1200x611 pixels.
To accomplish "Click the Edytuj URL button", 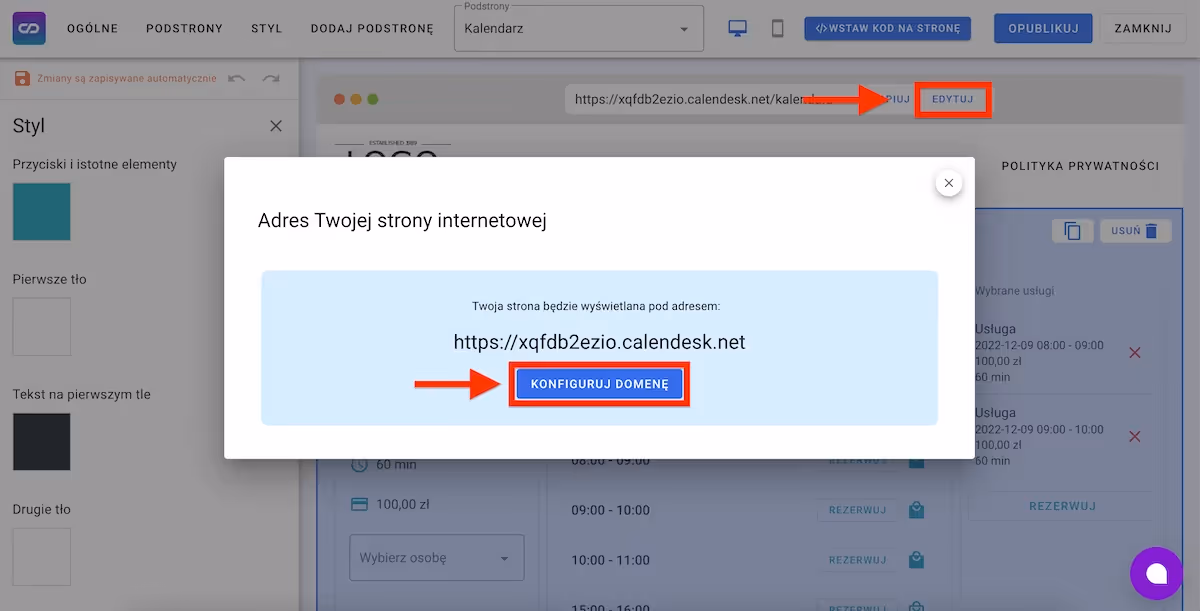I will tap(952, 99).
